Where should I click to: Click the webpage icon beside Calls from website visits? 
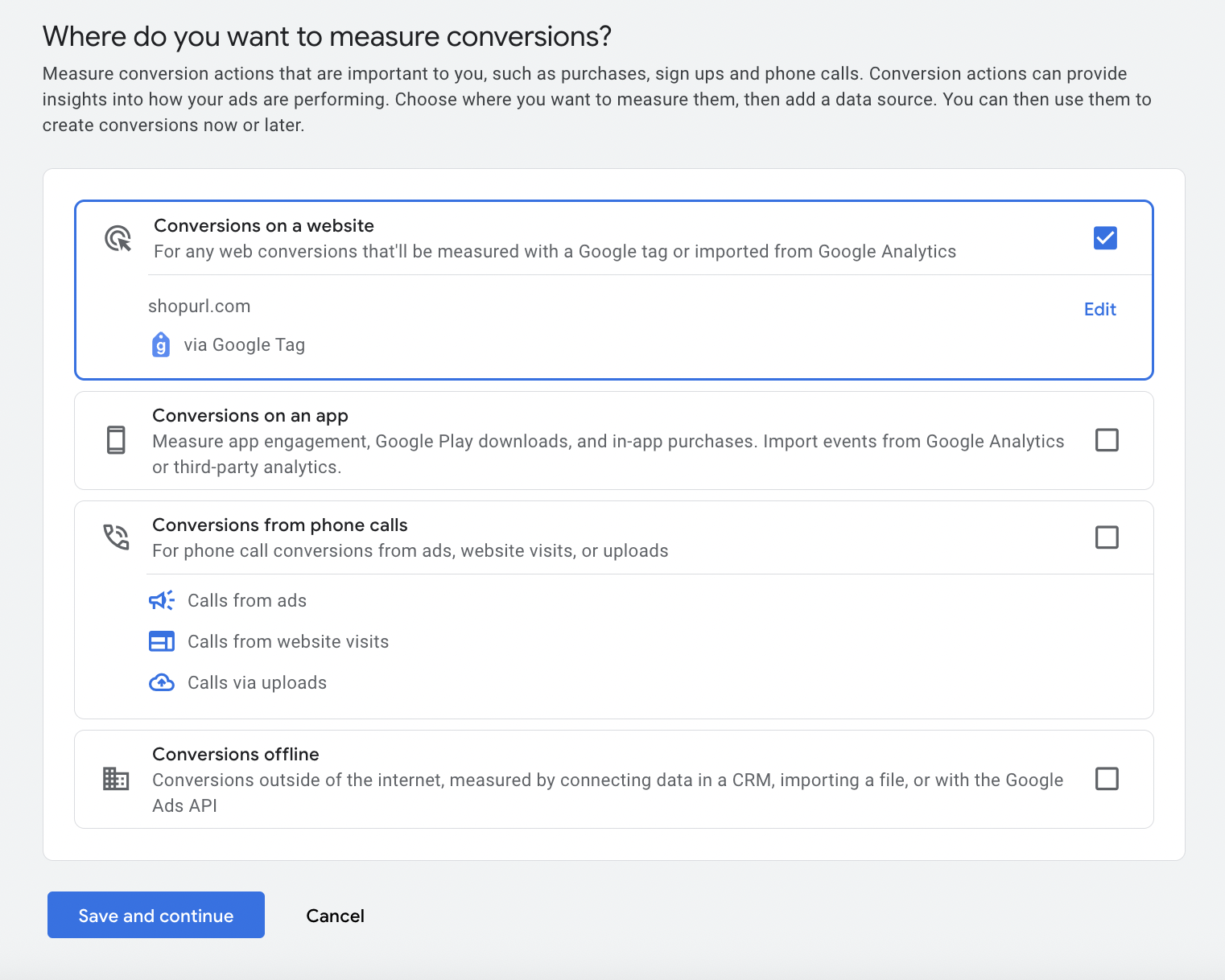[162, 641]
